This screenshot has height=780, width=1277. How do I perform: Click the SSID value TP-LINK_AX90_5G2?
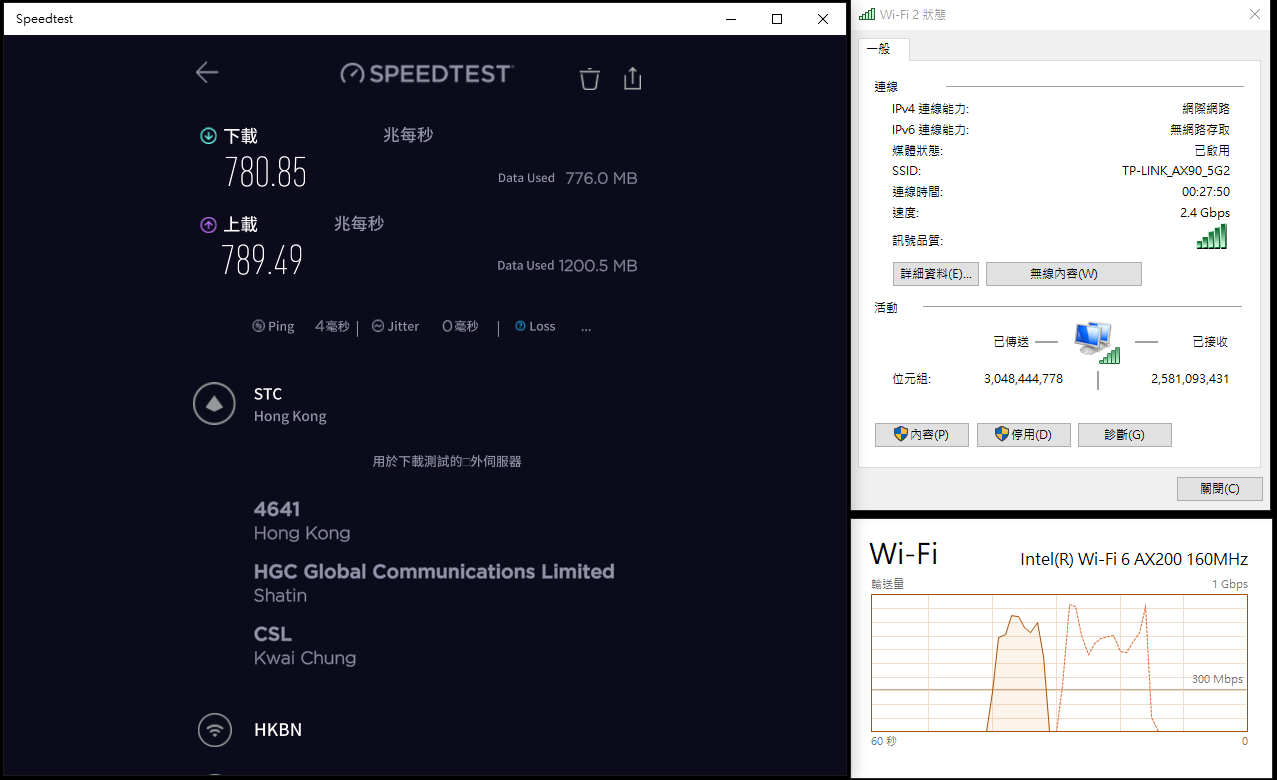click(x=1176, y=171)
